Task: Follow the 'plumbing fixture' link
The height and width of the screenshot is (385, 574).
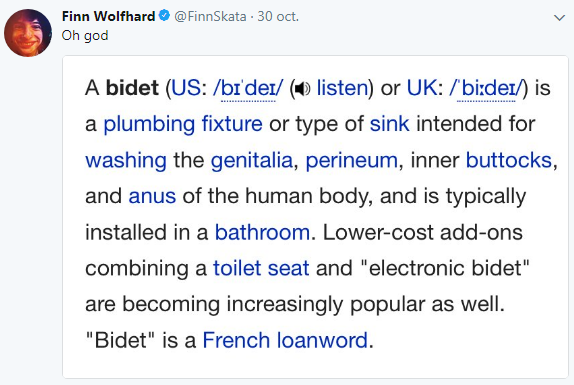Action: 183,124
